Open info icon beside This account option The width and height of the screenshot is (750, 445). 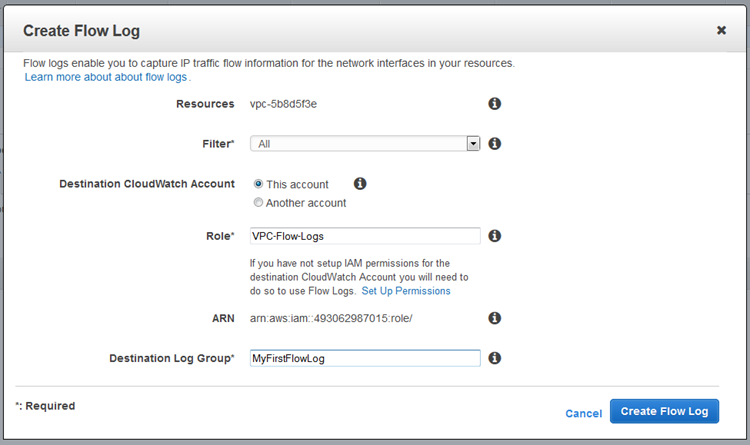[360, 184]
